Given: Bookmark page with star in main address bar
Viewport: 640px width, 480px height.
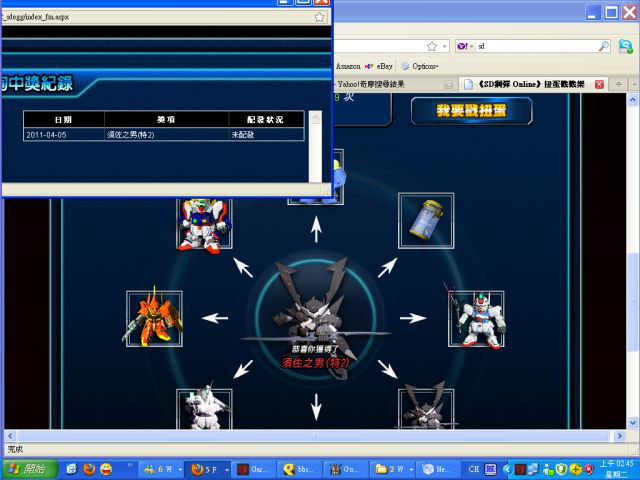Looking at the screenshot, I should (x=432, y=46).
